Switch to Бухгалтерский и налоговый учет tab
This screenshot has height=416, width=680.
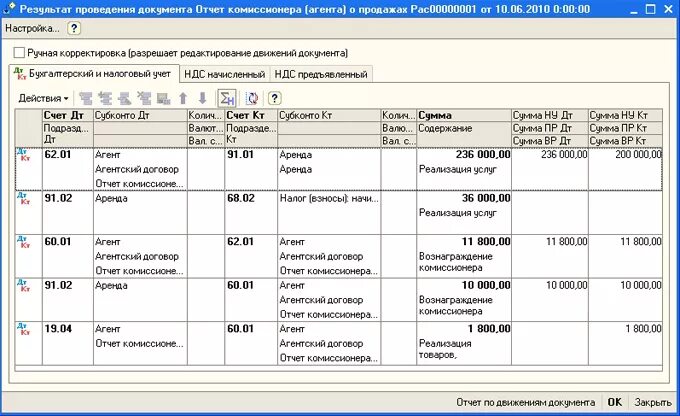[94, 74]
